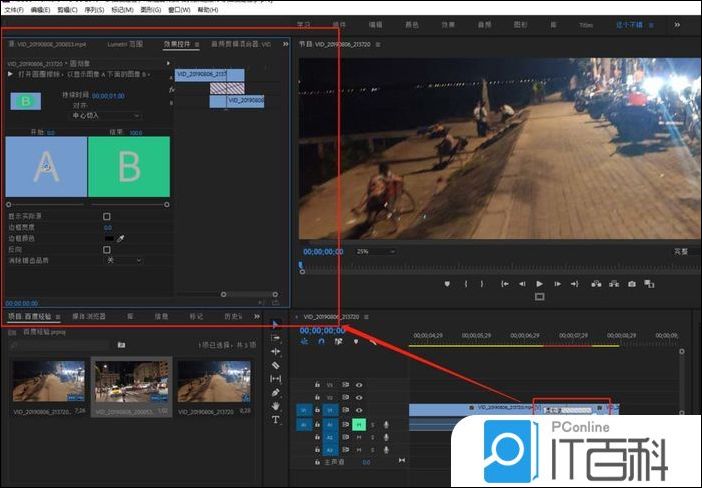Click the border color swatch
The height and width of the screenshot is (488, 702).
pos(108,239)
